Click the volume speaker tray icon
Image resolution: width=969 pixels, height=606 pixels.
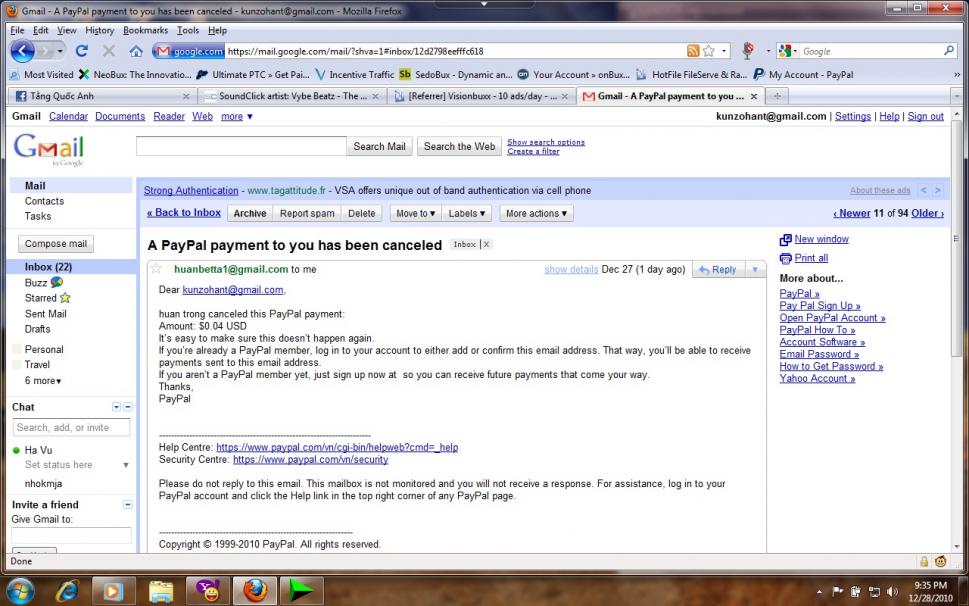point(892,592)
